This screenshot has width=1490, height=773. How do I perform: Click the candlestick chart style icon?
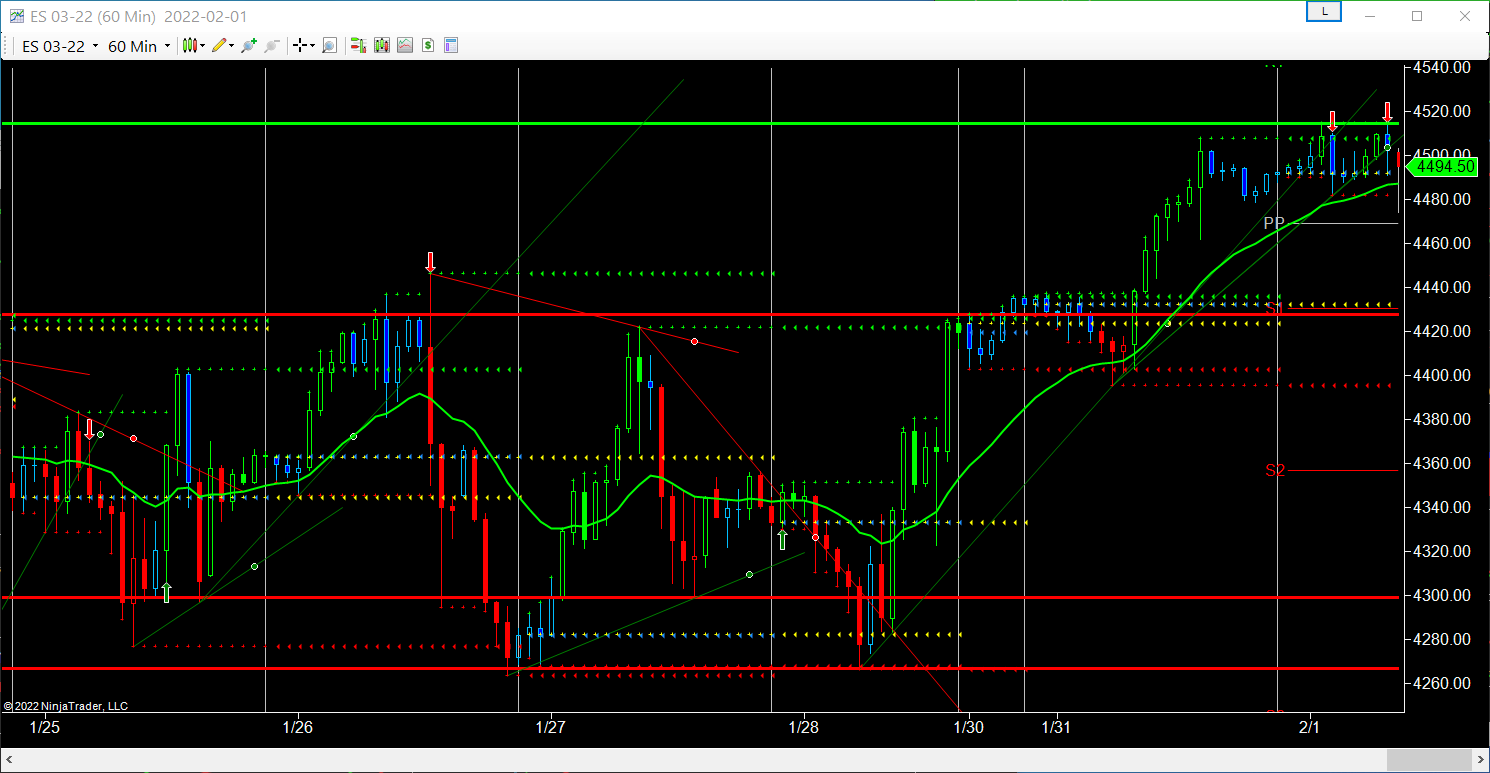(189, 45)
